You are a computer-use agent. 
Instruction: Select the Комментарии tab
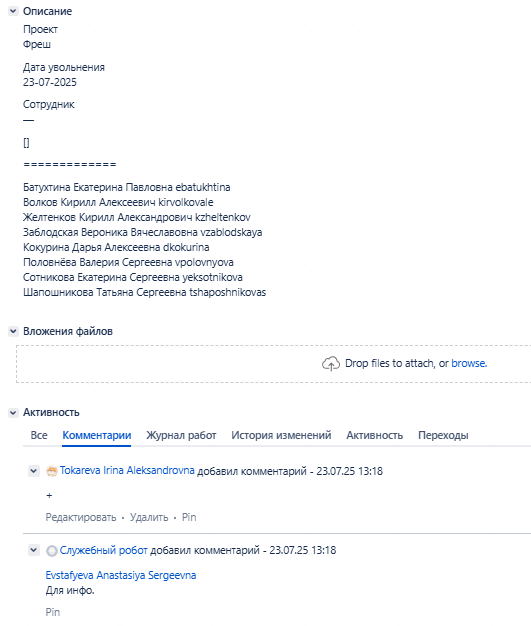point(97,435)
